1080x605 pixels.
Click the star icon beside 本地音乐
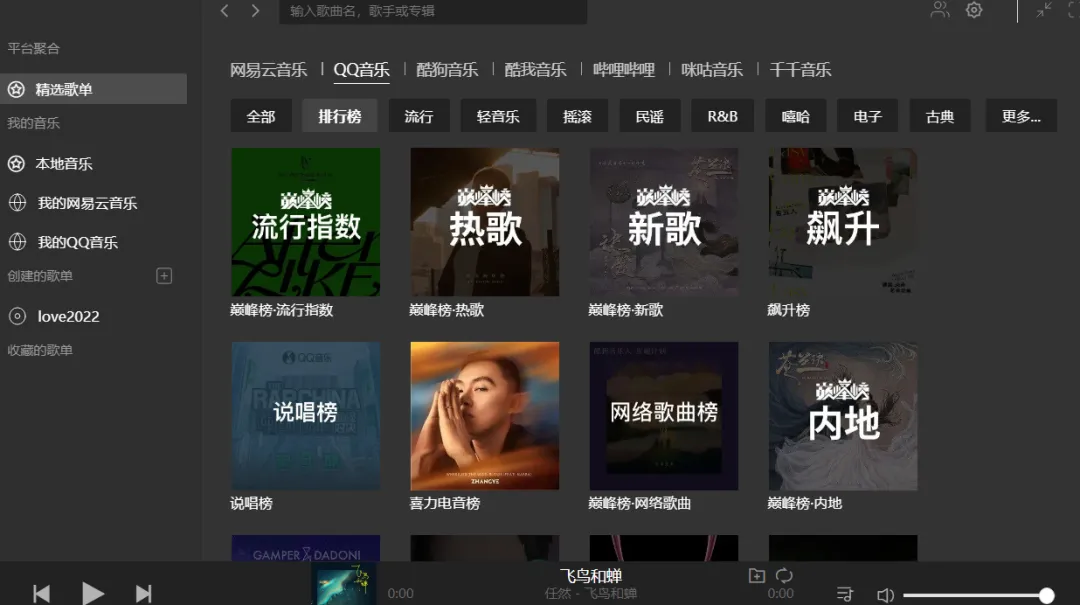(x=17, y=163)
